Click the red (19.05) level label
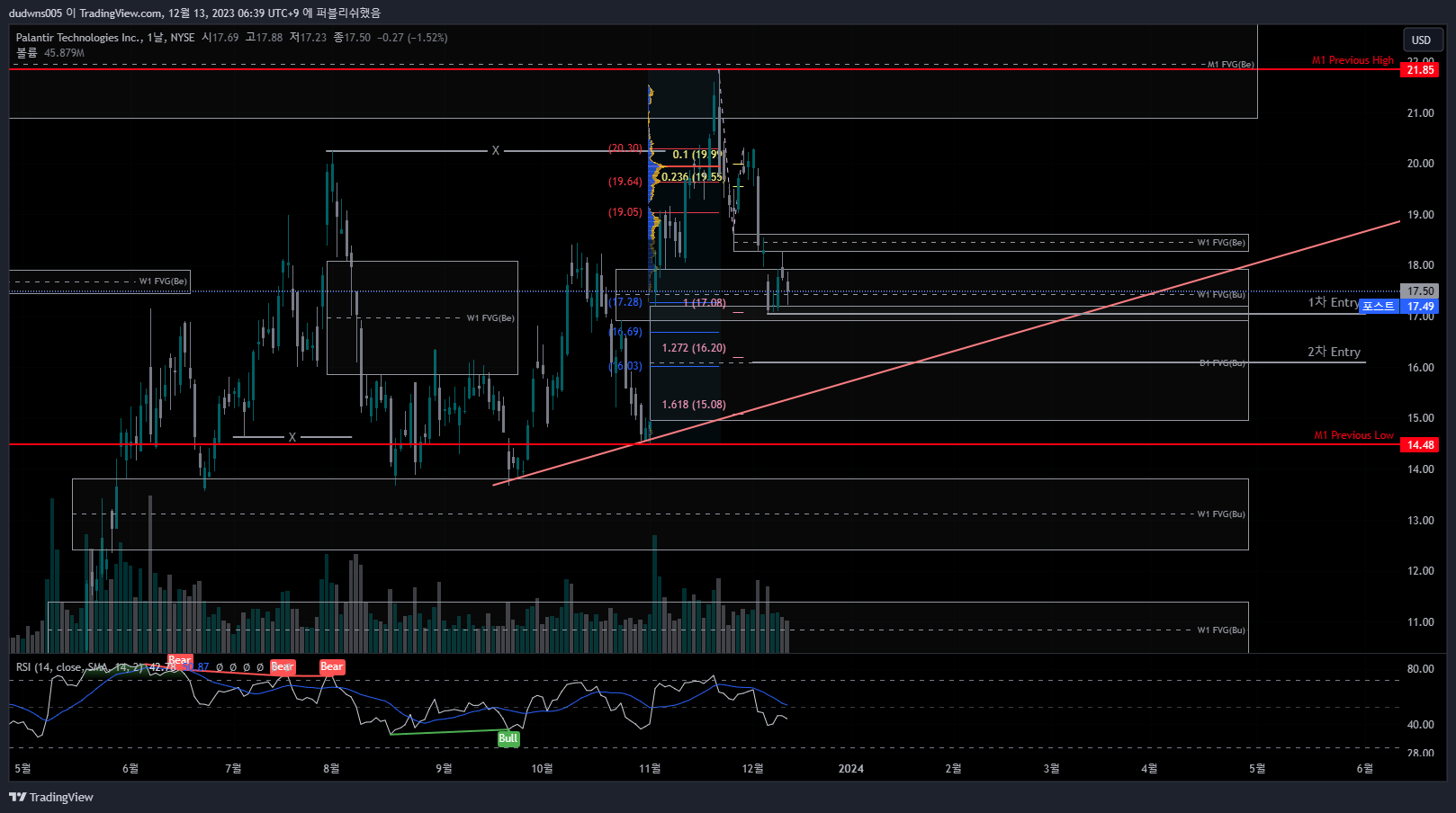 click(625, 212)
